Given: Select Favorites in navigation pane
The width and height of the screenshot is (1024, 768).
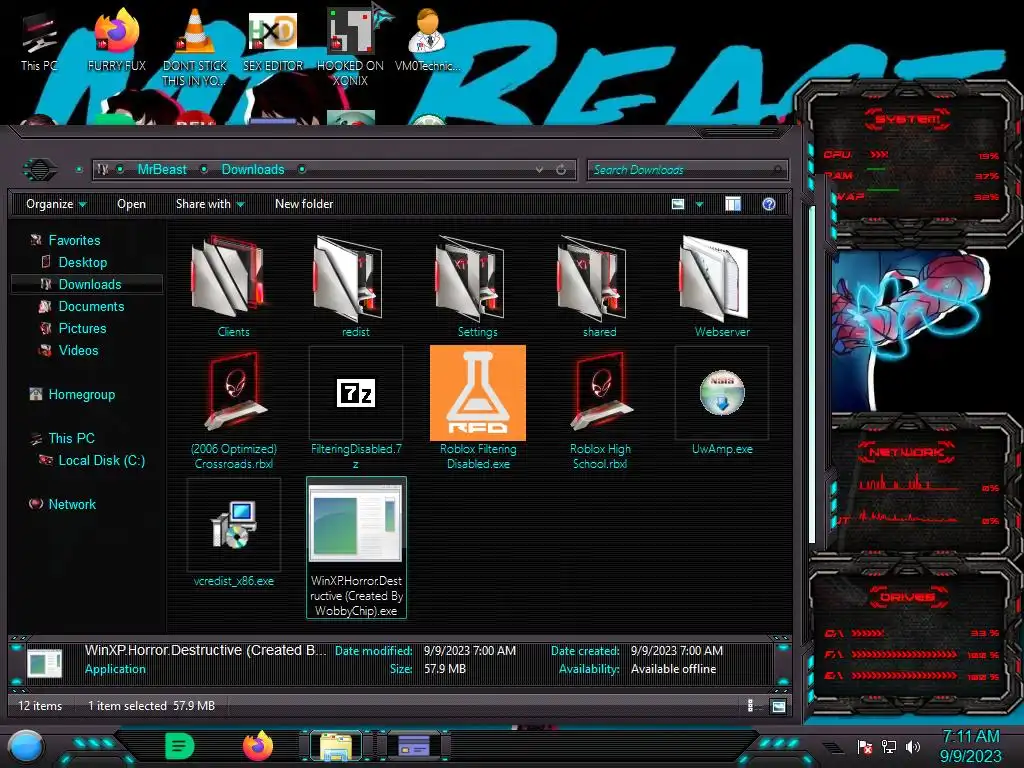Looking at the screenshot, I should pos(74,240).
